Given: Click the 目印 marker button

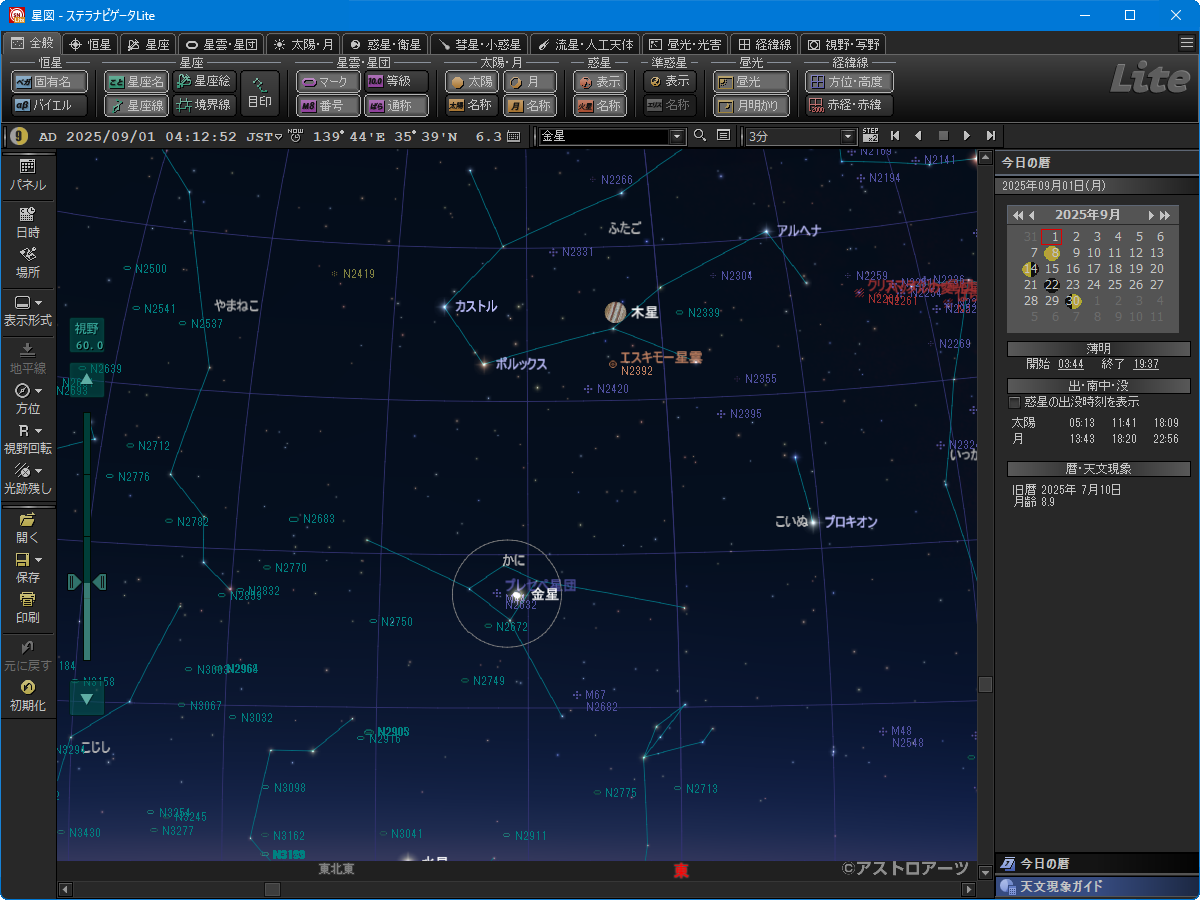Looking at the screenshot, I should point(260,93).
